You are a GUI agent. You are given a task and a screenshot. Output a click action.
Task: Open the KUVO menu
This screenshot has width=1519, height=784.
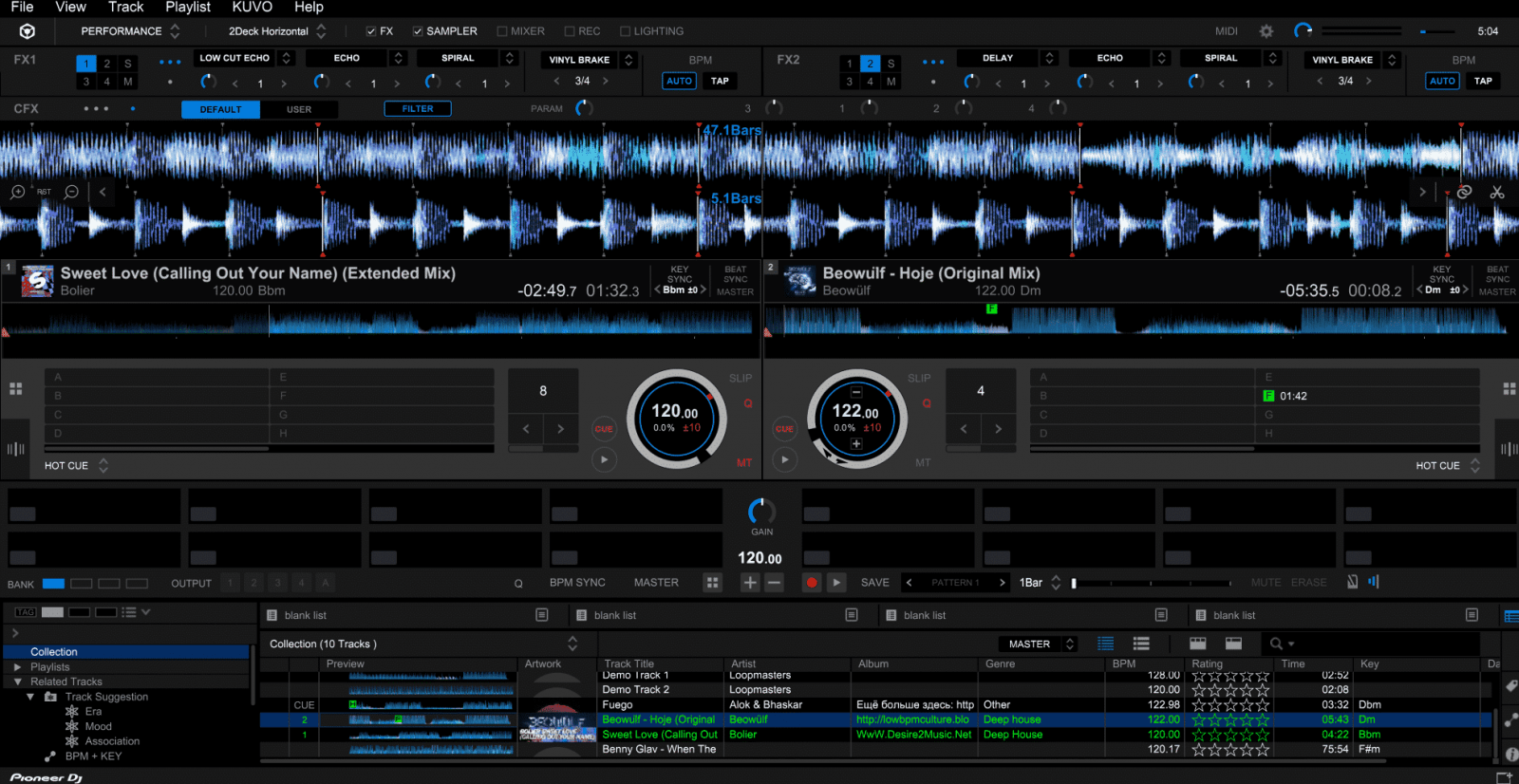click(x=253, y=8)
